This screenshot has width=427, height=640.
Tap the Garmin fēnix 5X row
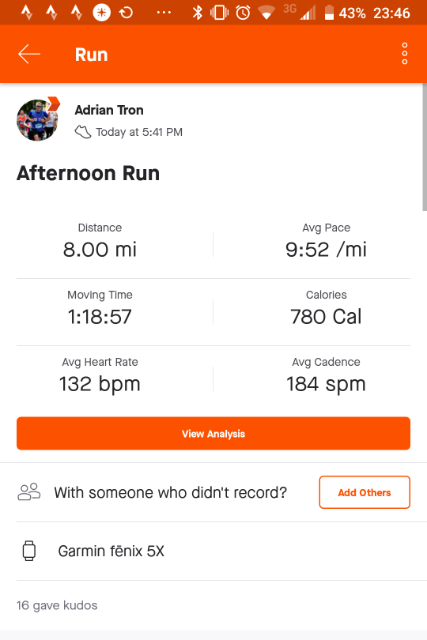[214, 551]
